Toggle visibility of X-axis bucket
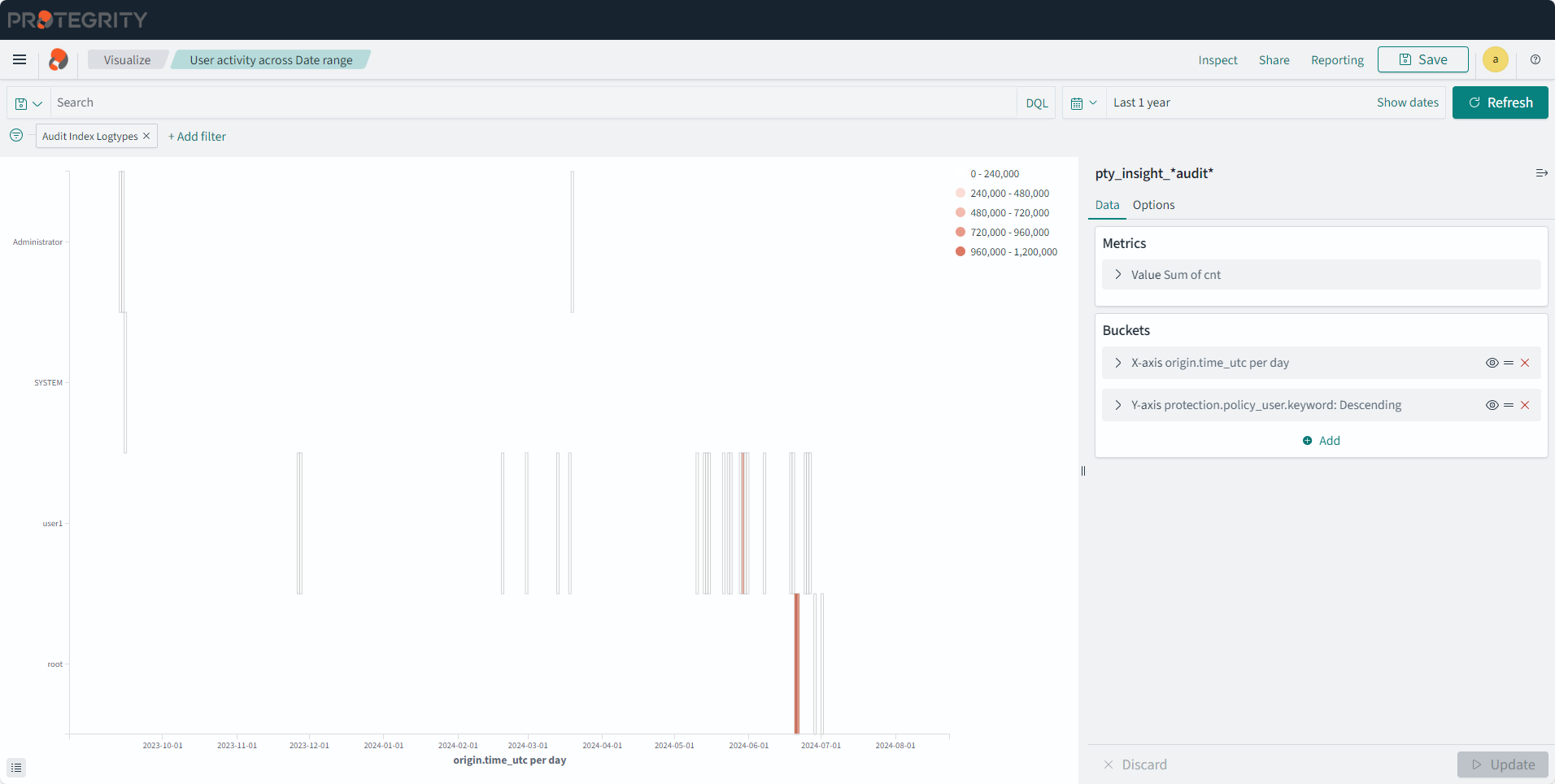 pos(1492,363)
